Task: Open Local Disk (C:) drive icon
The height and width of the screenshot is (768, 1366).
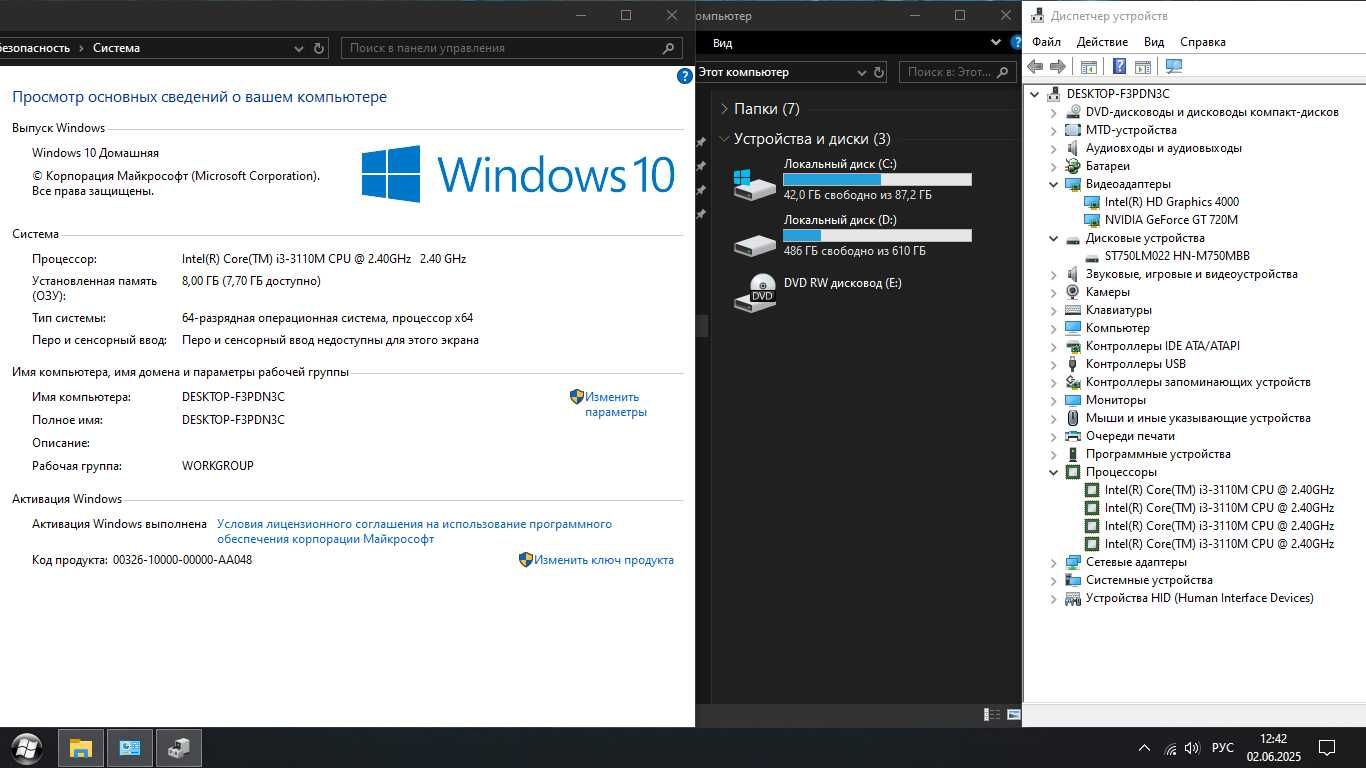Action: pos(754,184)
